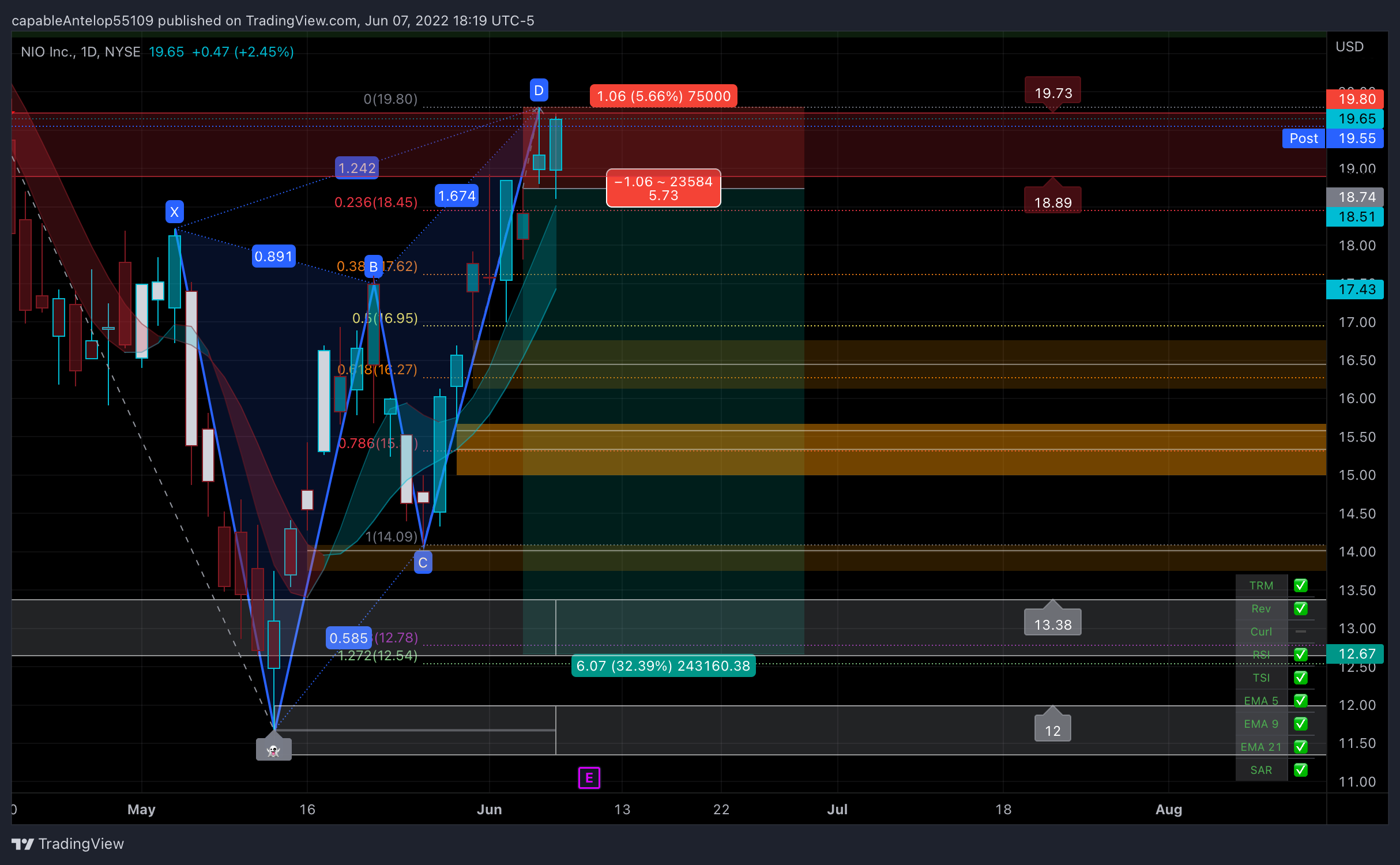Viewport: 1400px width, 865px height.
Task: Toggle the EMA 9 checkbox
Action: [x=1301, y=724]
